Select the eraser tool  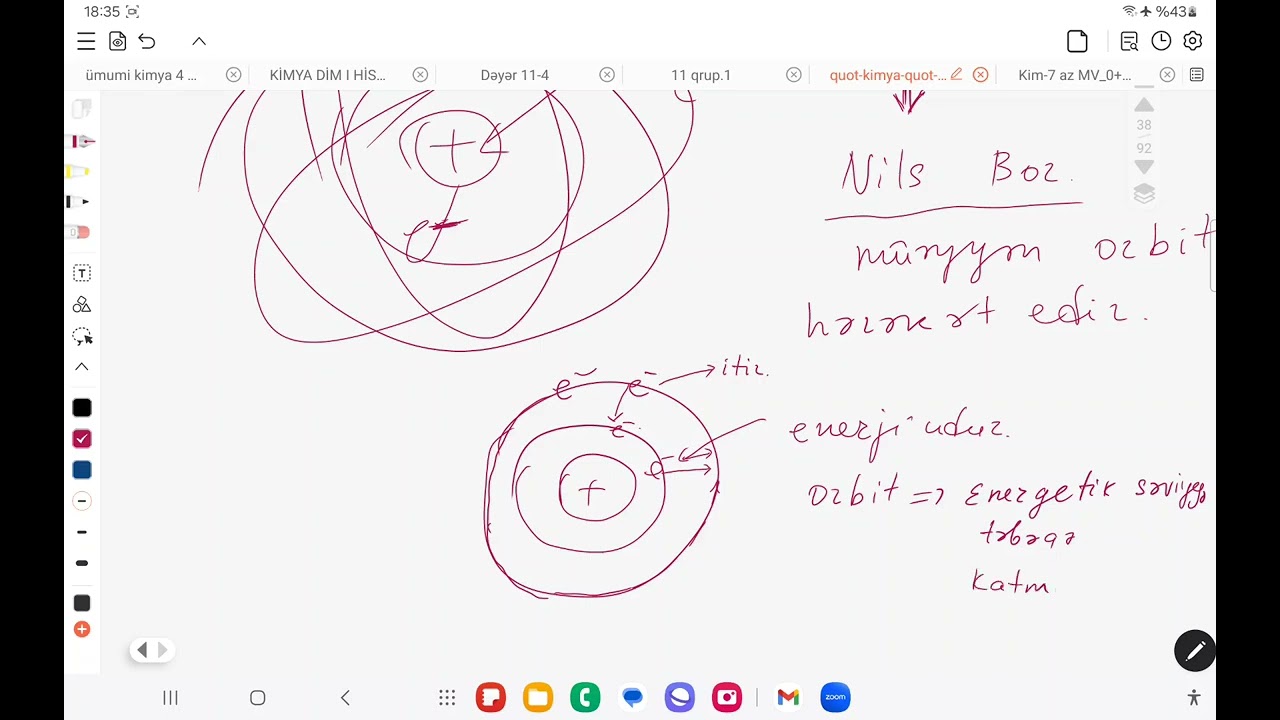(x=80, y=232)
